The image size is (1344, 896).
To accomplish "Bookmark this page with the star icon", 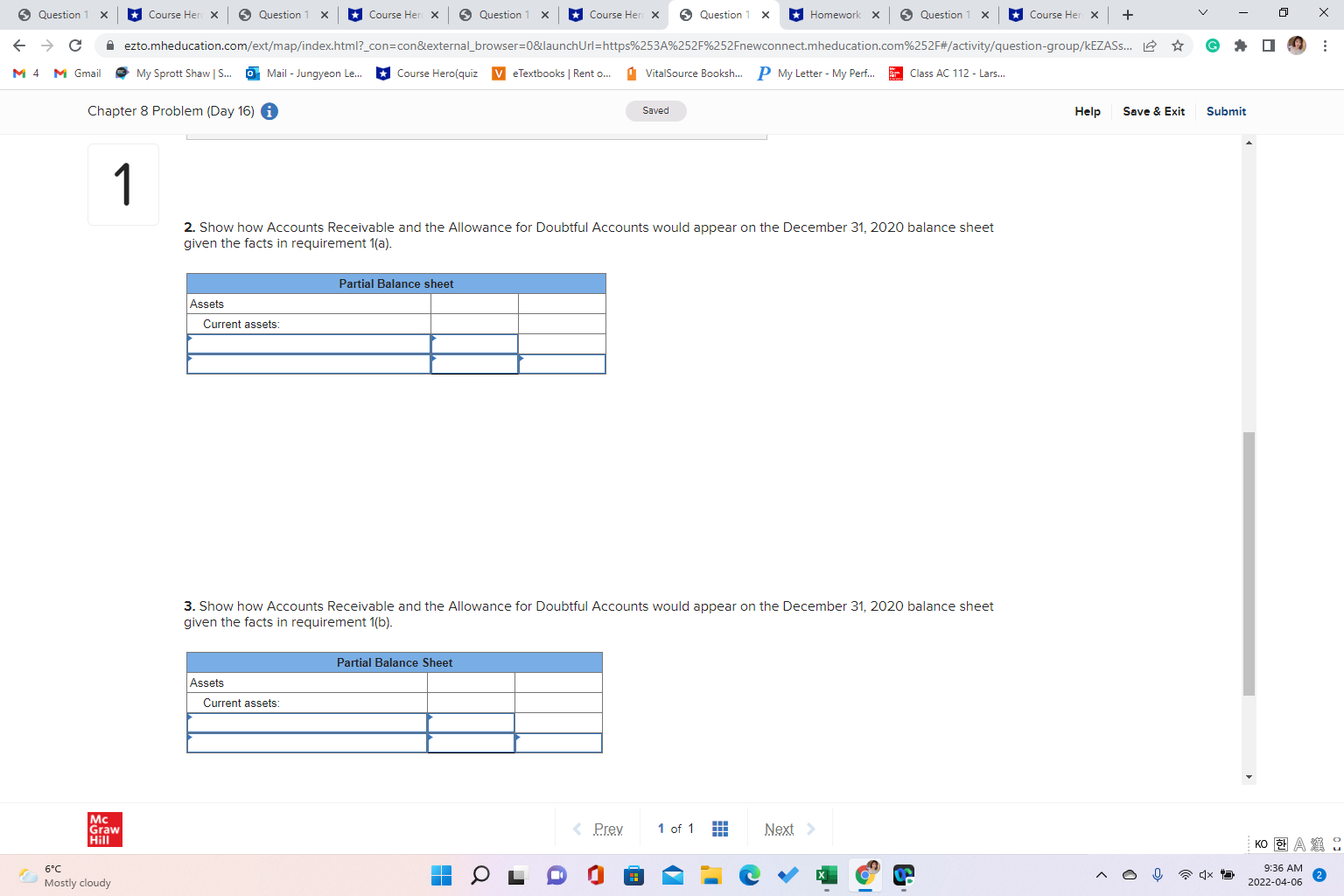I will (1178, 45).
